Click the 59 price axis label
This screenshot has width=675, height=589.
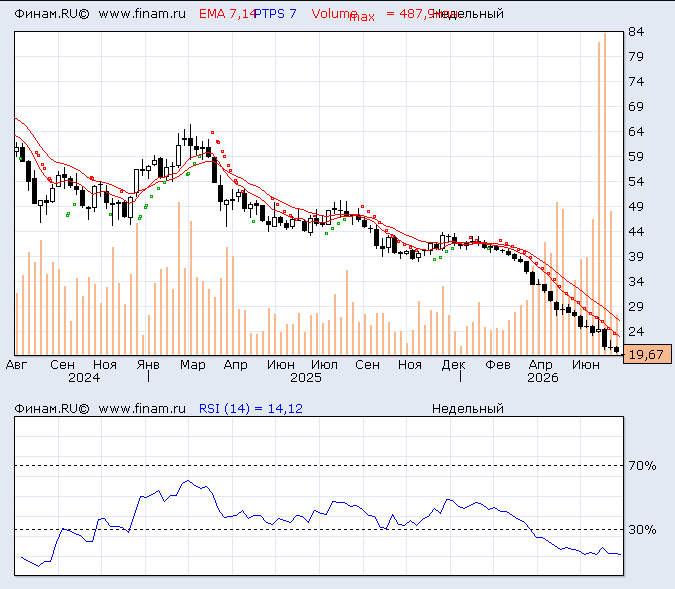click(x=636, y=156)
